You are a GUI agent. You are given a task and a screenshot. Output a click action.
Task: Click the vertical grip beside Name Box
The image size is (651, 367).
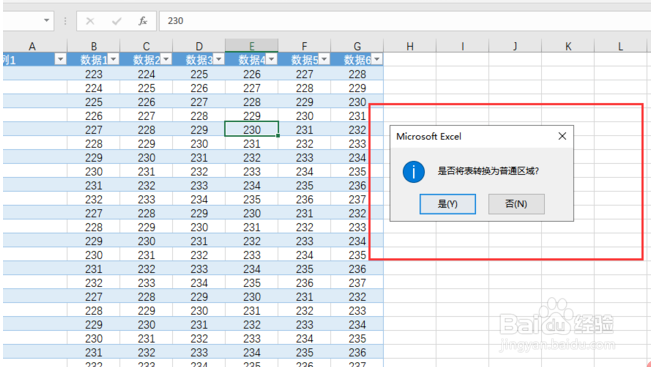tap(65, 21)
